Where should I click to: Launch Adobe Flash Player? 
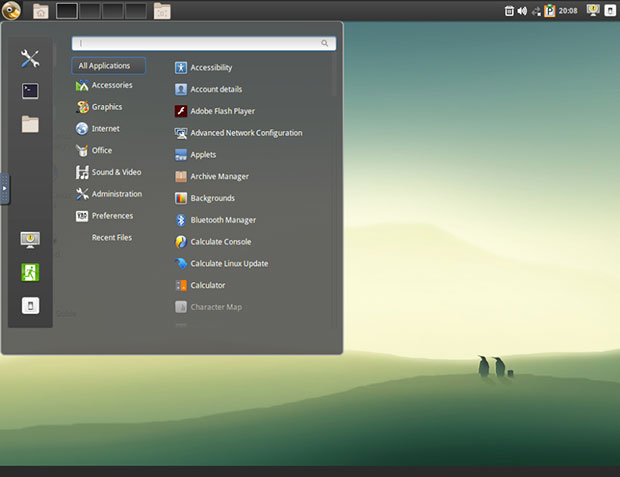[x=215, y=111]
